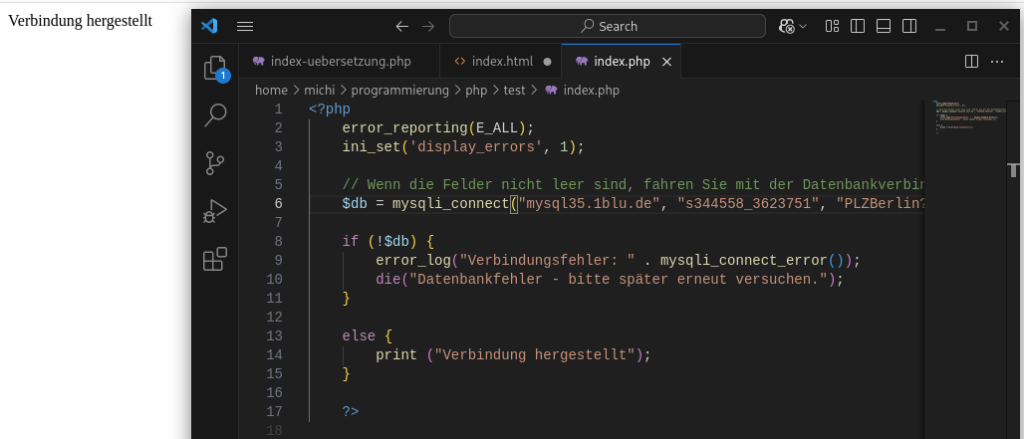This screenshot has height=439, width=1024.
Task: Click the mysqli_connect call on line 6
Action: (x=450, y=203)
